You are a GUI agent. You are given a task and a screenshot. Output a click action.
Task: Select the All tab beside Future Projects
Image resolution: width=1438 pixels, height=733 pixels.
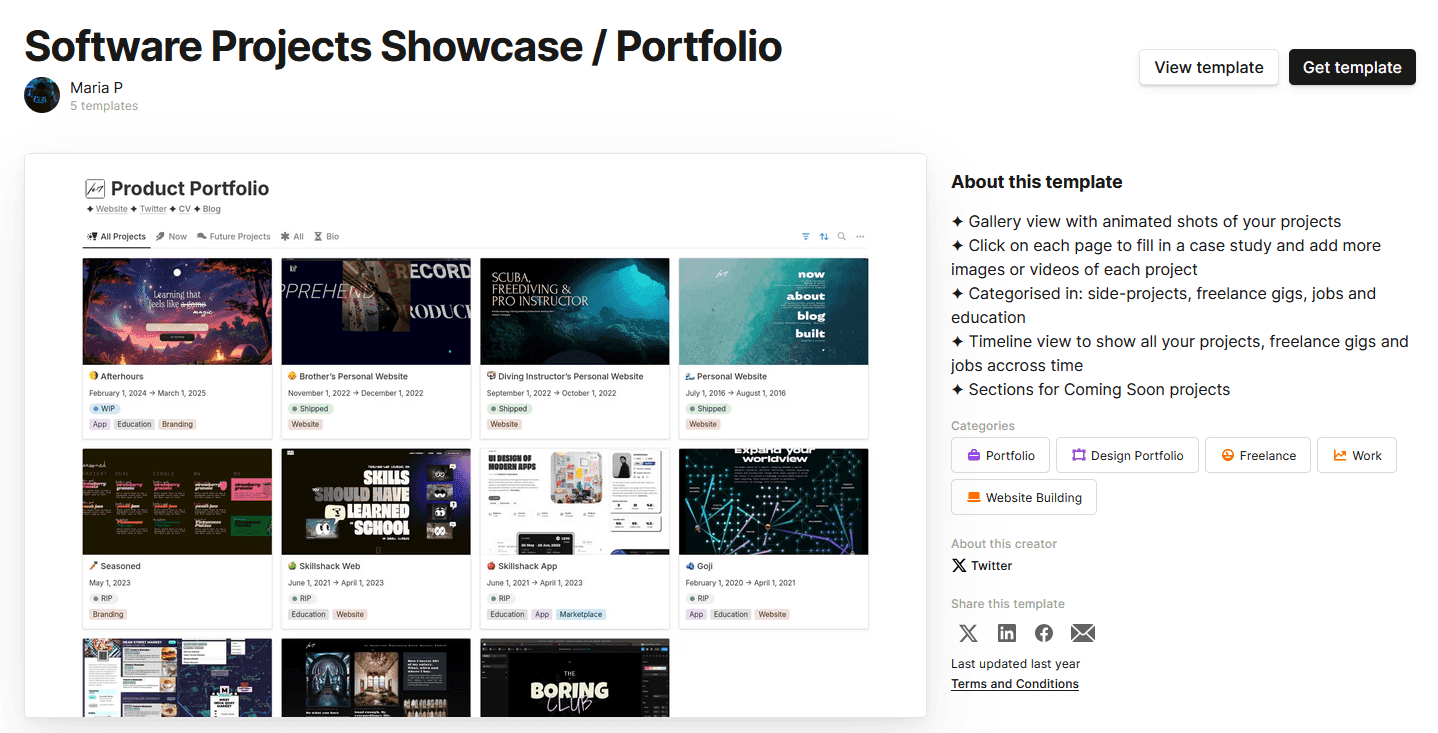(292, 237)
